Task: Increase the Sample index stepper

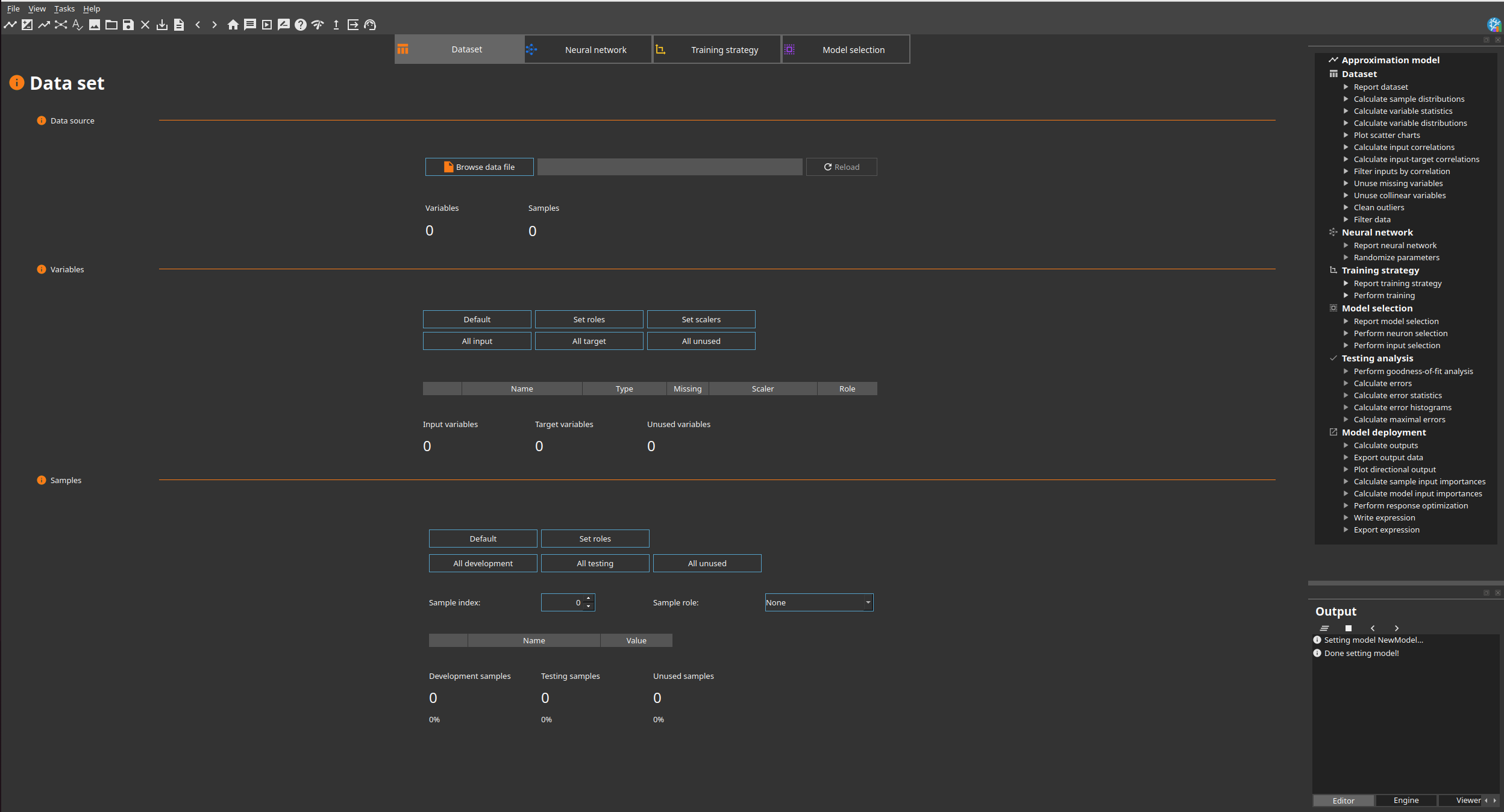Action: (589, 598)
